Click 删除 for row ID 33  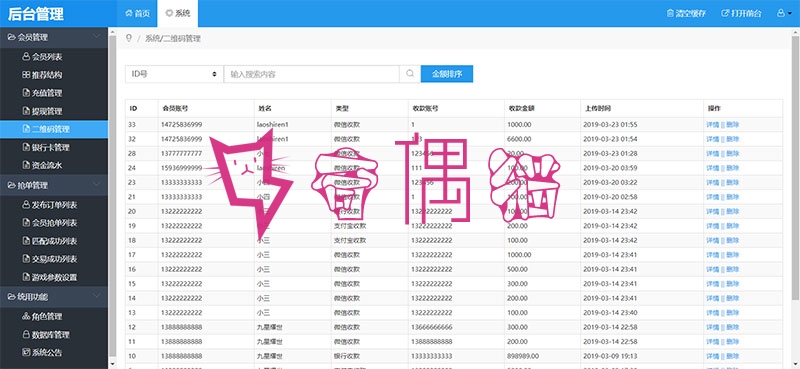(733, 125)
